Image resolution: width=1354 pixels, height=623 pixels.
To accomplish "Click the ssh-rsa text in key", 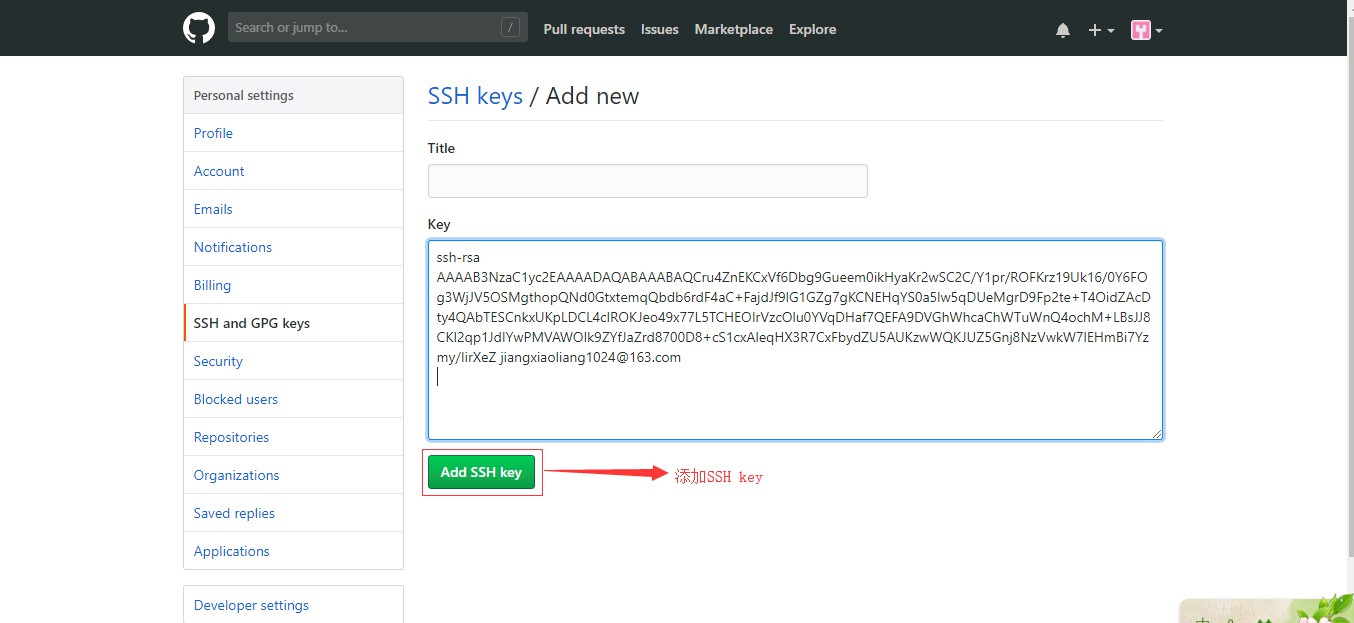I will (x=459, y=257).
